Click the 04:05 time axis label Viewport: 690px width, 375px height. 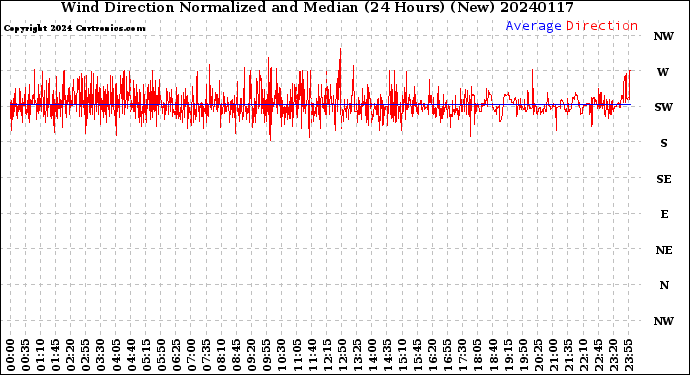116,355
